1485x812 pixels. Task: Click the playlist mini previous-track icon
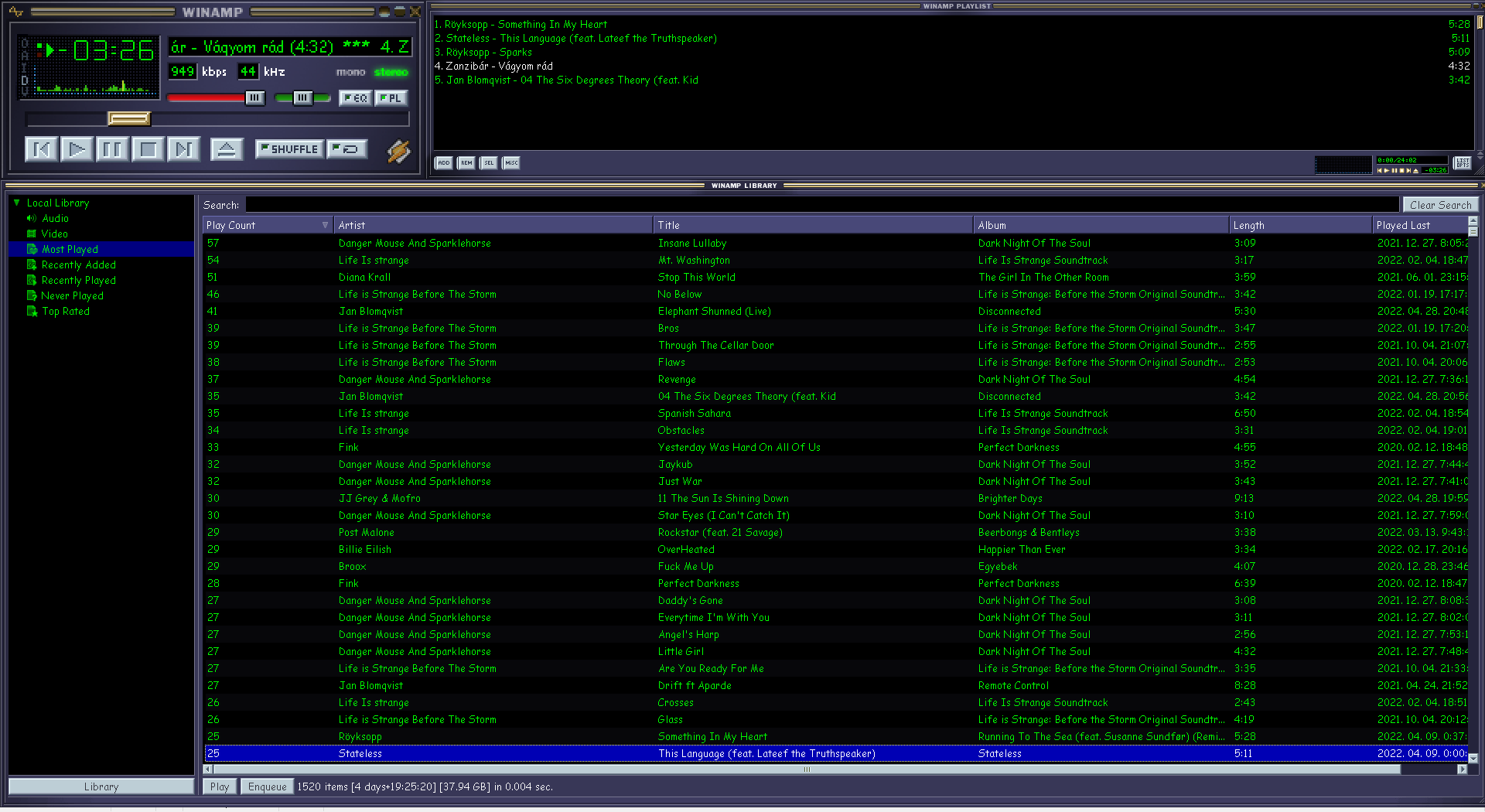1380,170
